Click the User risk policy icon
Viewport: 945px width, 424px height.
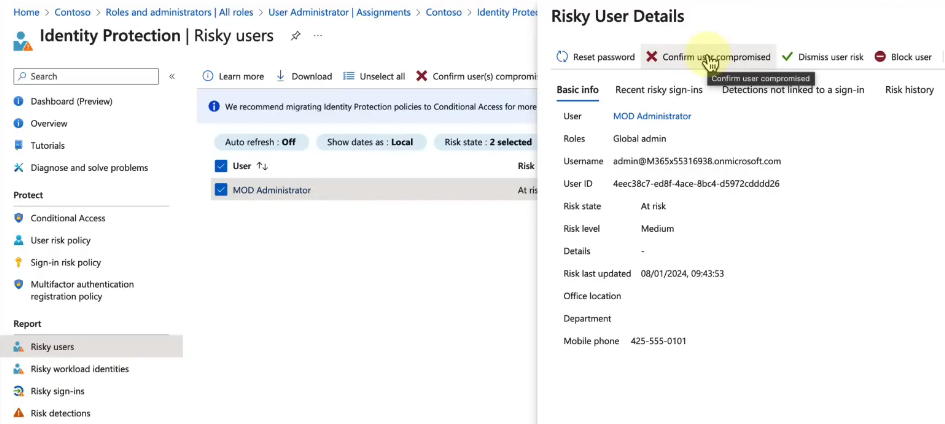tap(19, 240)
